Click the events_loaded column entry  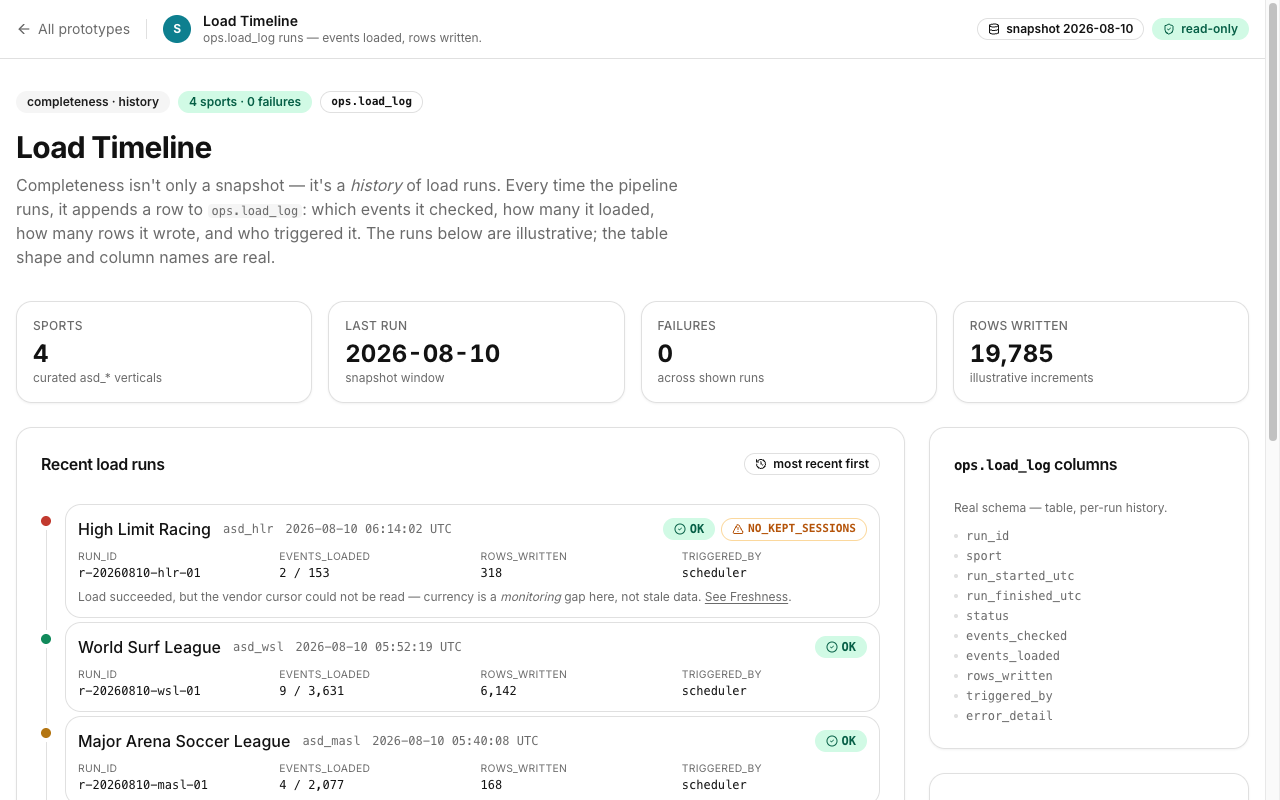[1013, 656]
